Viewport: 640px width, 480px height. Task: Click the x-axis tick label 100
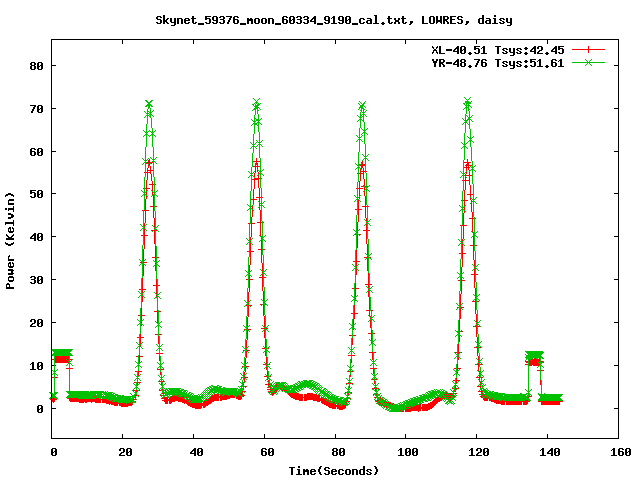coord(408,452)
